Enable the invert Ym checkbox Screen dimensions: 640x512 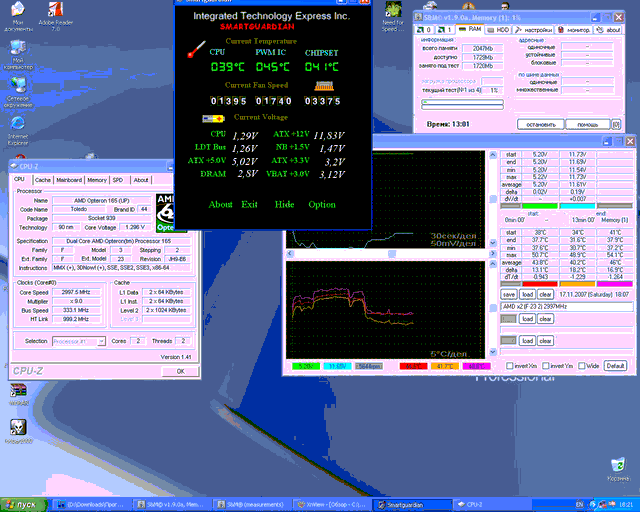point(546,365)
